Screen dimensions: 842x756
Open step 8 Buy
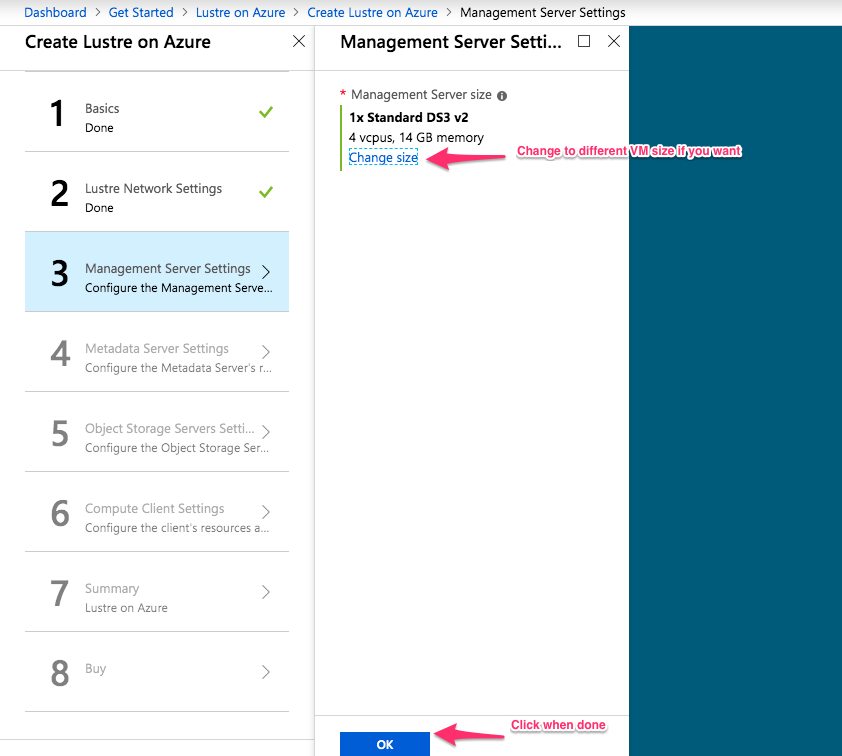(157, 672)
